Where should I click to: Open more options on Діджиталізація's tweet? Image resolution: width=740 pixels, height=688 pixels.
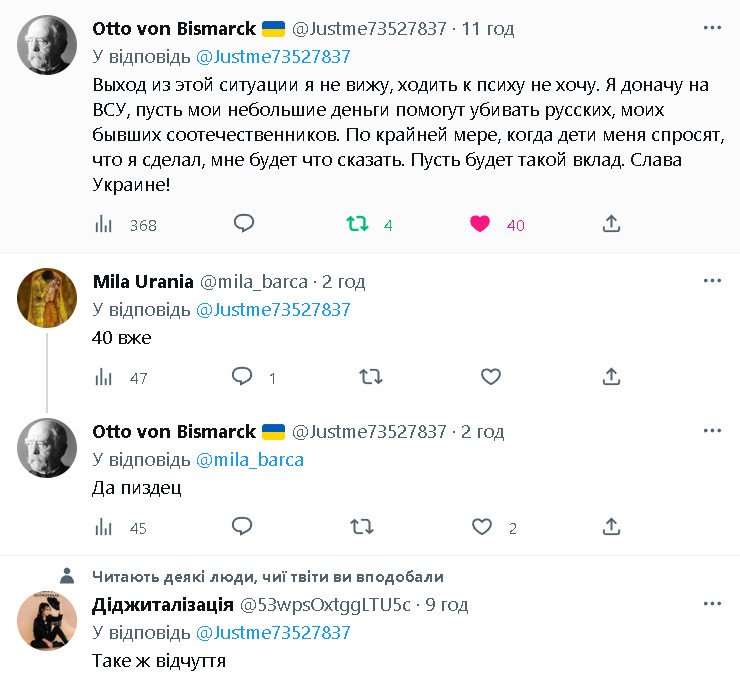pos(712,605)
